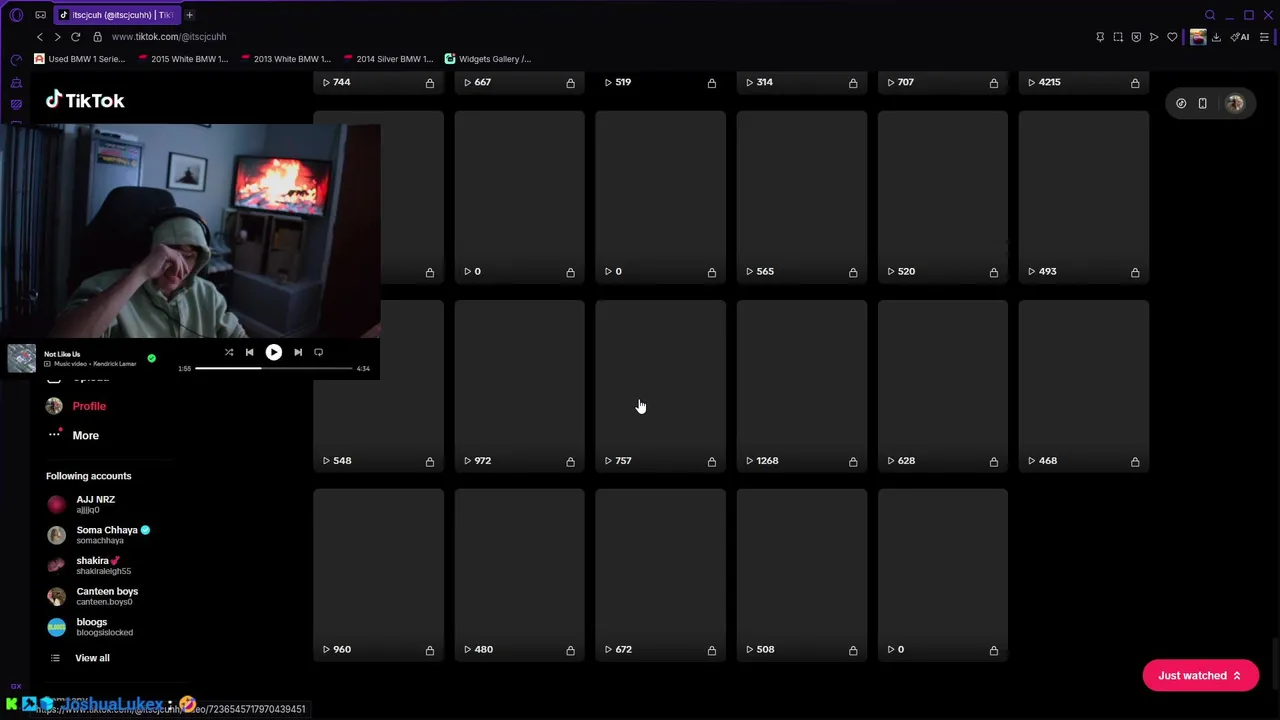Image resolution: width=1280 pixels, height=720 pixels.
Task: Click the thumbnail profile icon in browser toolbar
Action: 1198,37
